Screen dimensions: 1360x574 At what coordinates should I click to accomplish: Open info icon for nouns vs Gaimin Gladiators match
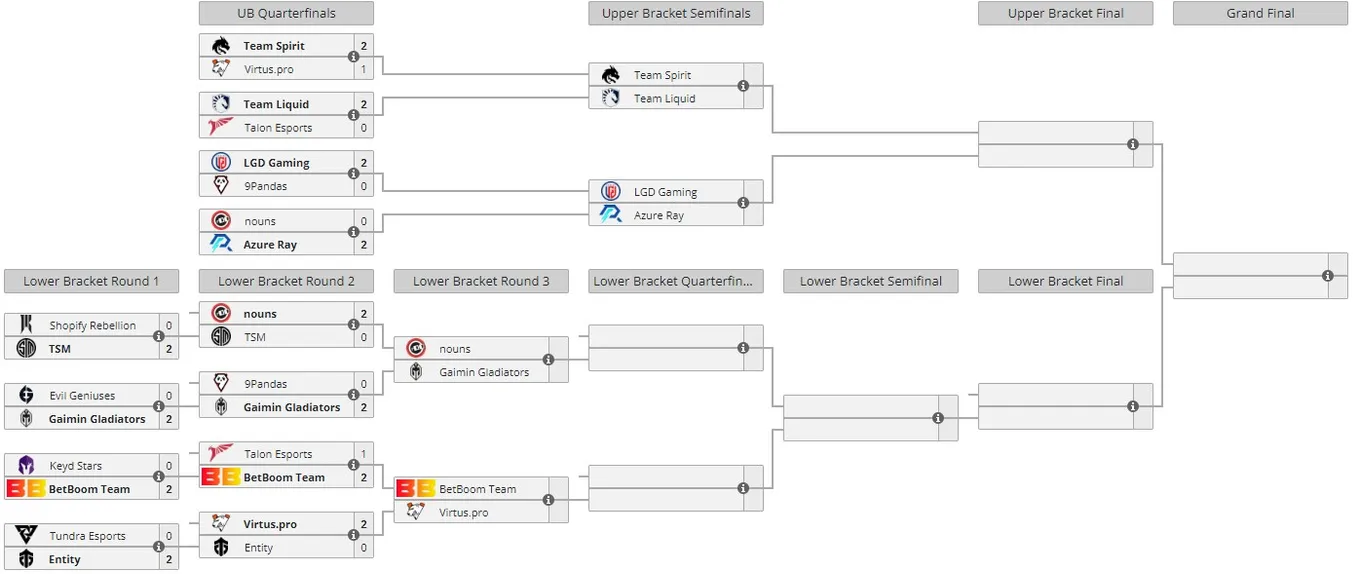point(548,360)
